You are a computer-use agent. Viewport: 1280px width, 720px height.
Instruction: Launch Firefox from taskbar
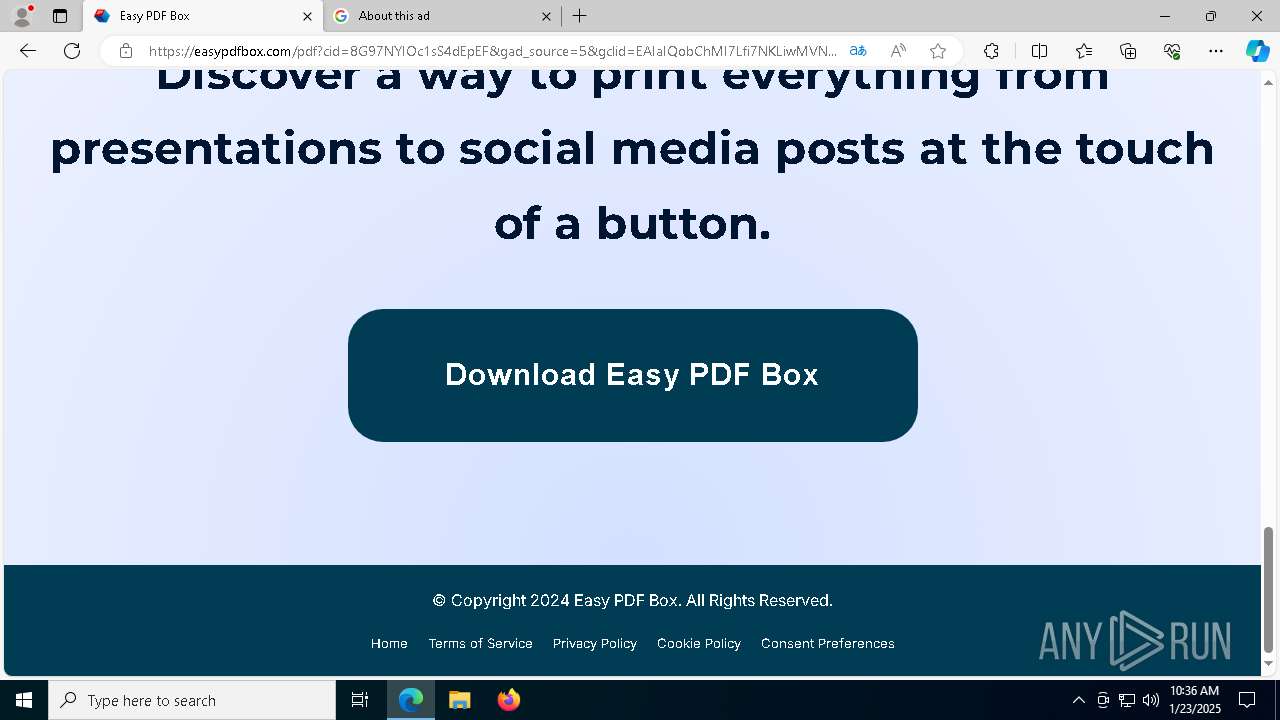[x=509, y=700]
